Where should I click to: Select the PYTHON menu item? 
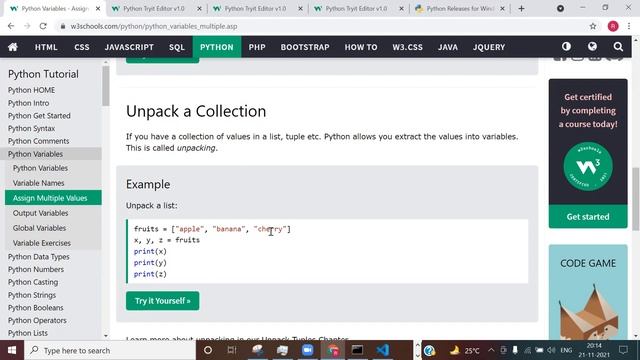(x=217, y=47)
